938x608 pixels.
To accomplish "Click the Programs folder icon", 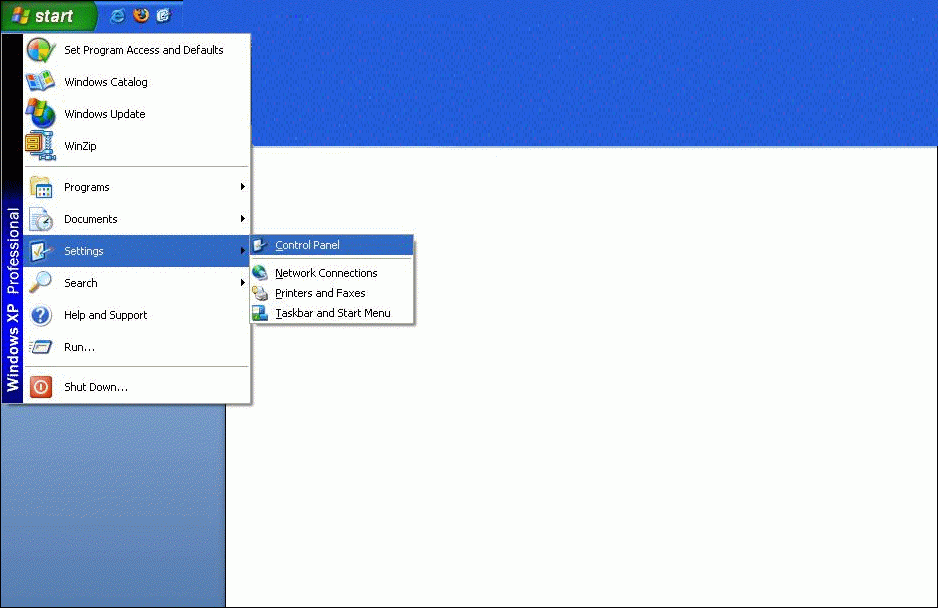I will [x=41, y=187].
